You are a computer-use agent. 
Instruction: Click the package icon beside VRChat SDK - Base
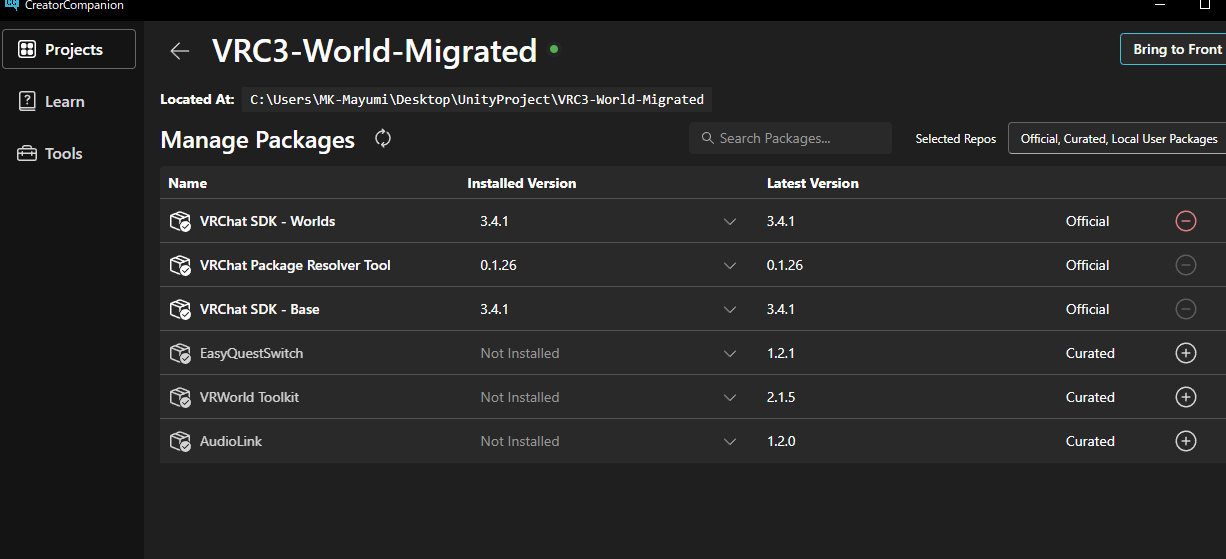click(180, 309)
